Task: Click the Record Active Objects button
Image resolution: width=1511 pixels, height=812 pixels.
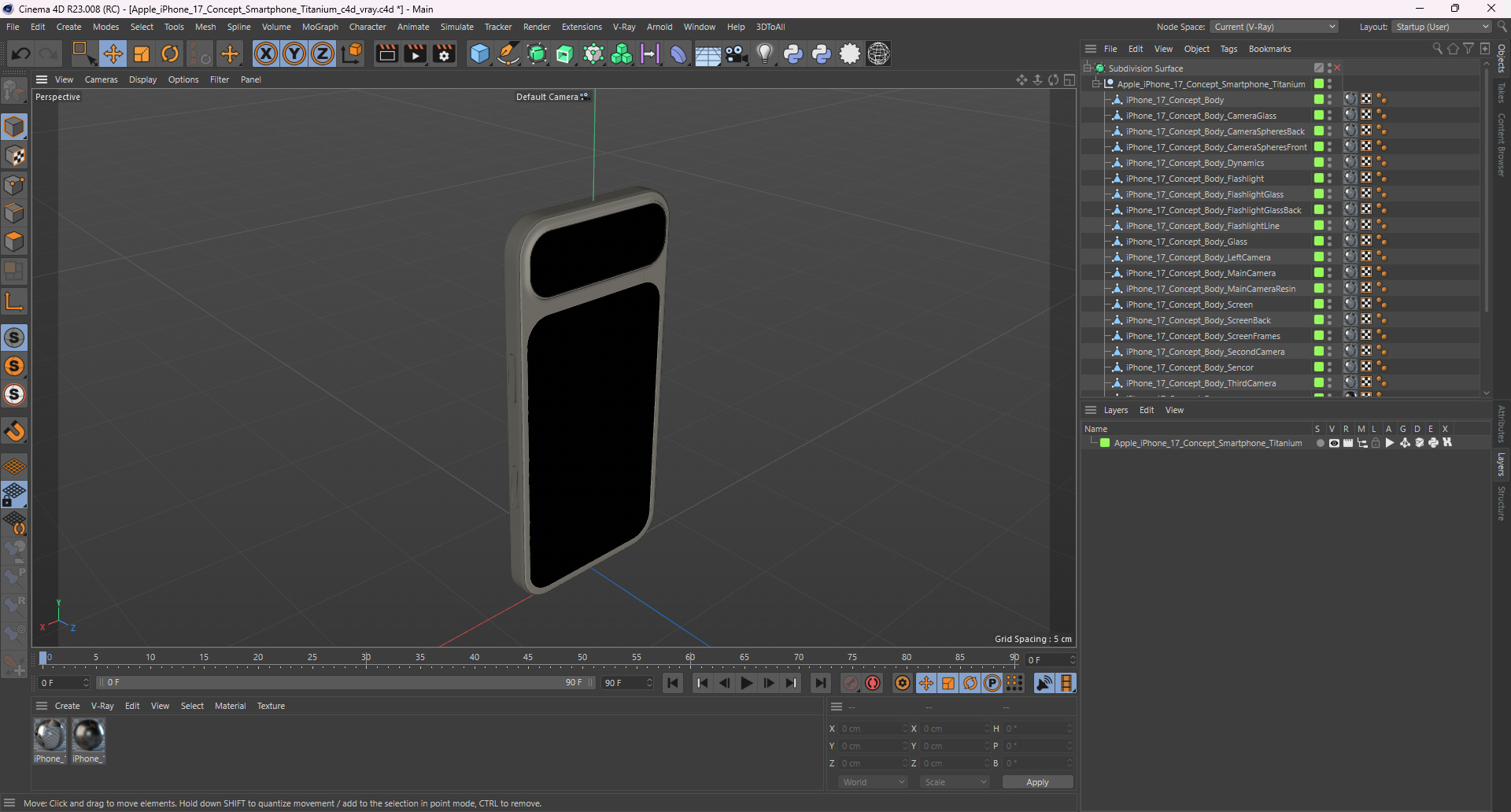Action: click(851, 683)
